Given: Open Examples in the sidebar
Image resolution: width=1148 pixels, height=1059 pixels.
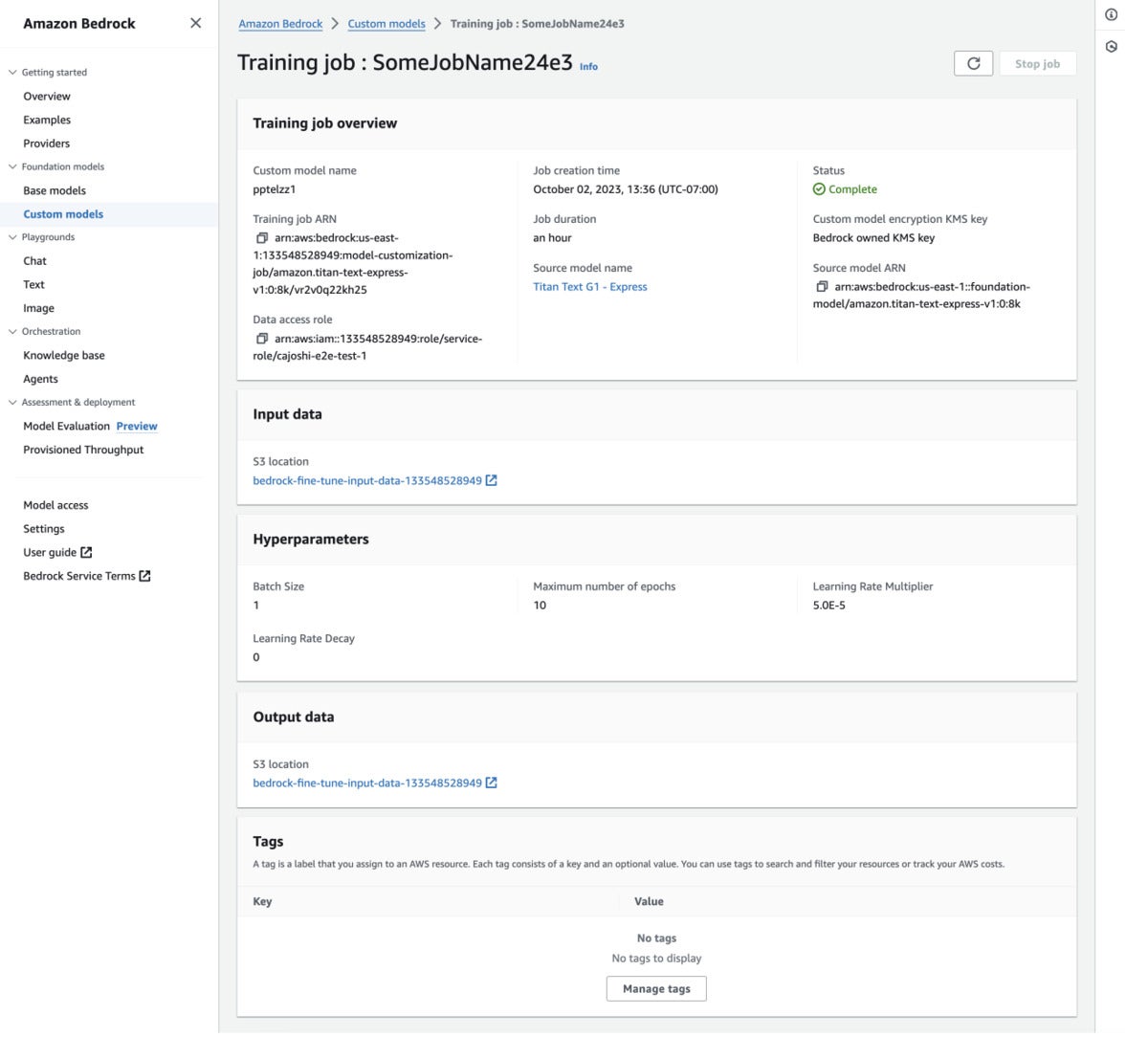Looking at the screenshot, I should coord(47,120).
